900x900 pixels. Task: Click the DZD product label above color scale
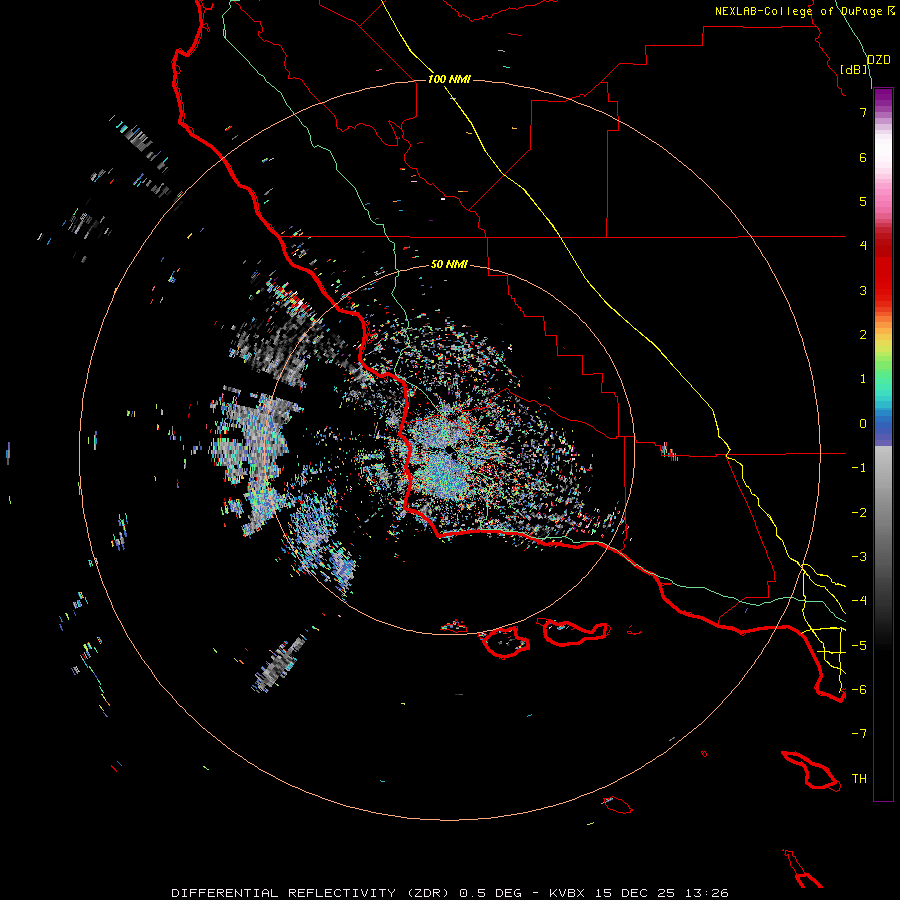pyautogui.click(x=879, y=60)
